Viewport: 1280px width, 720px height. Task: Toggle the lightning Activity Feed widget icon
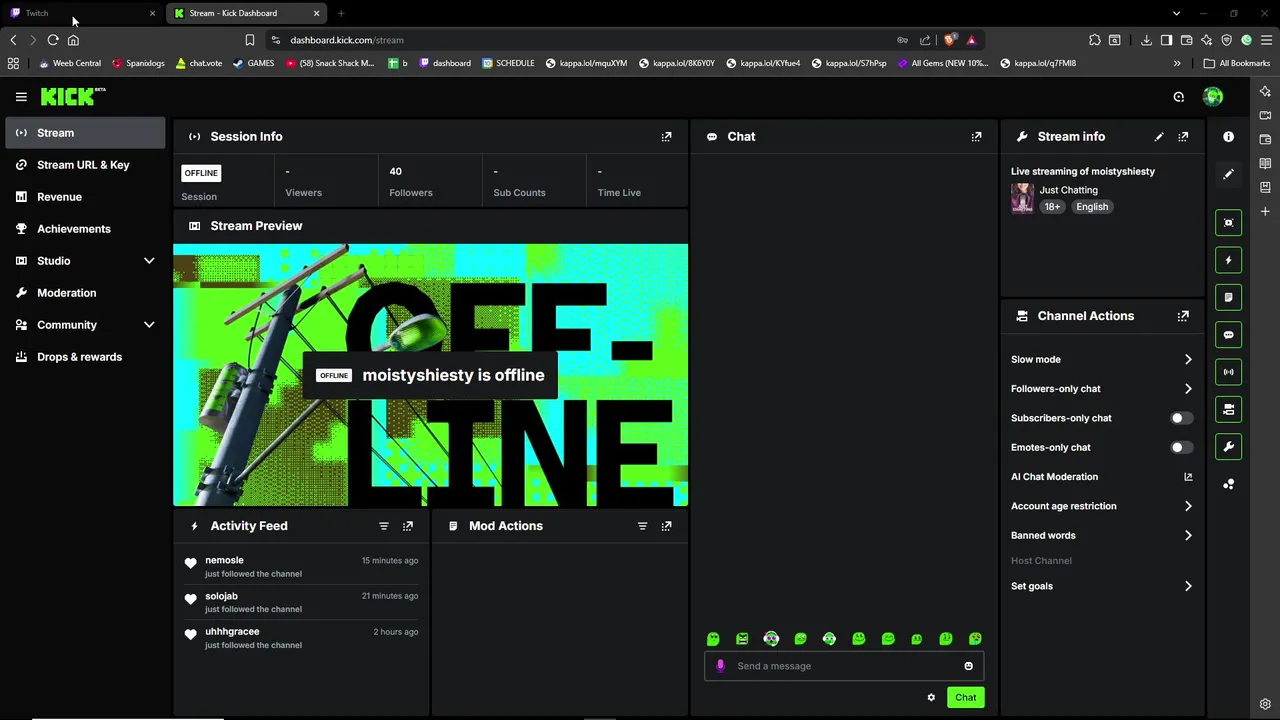(1228, 260)
